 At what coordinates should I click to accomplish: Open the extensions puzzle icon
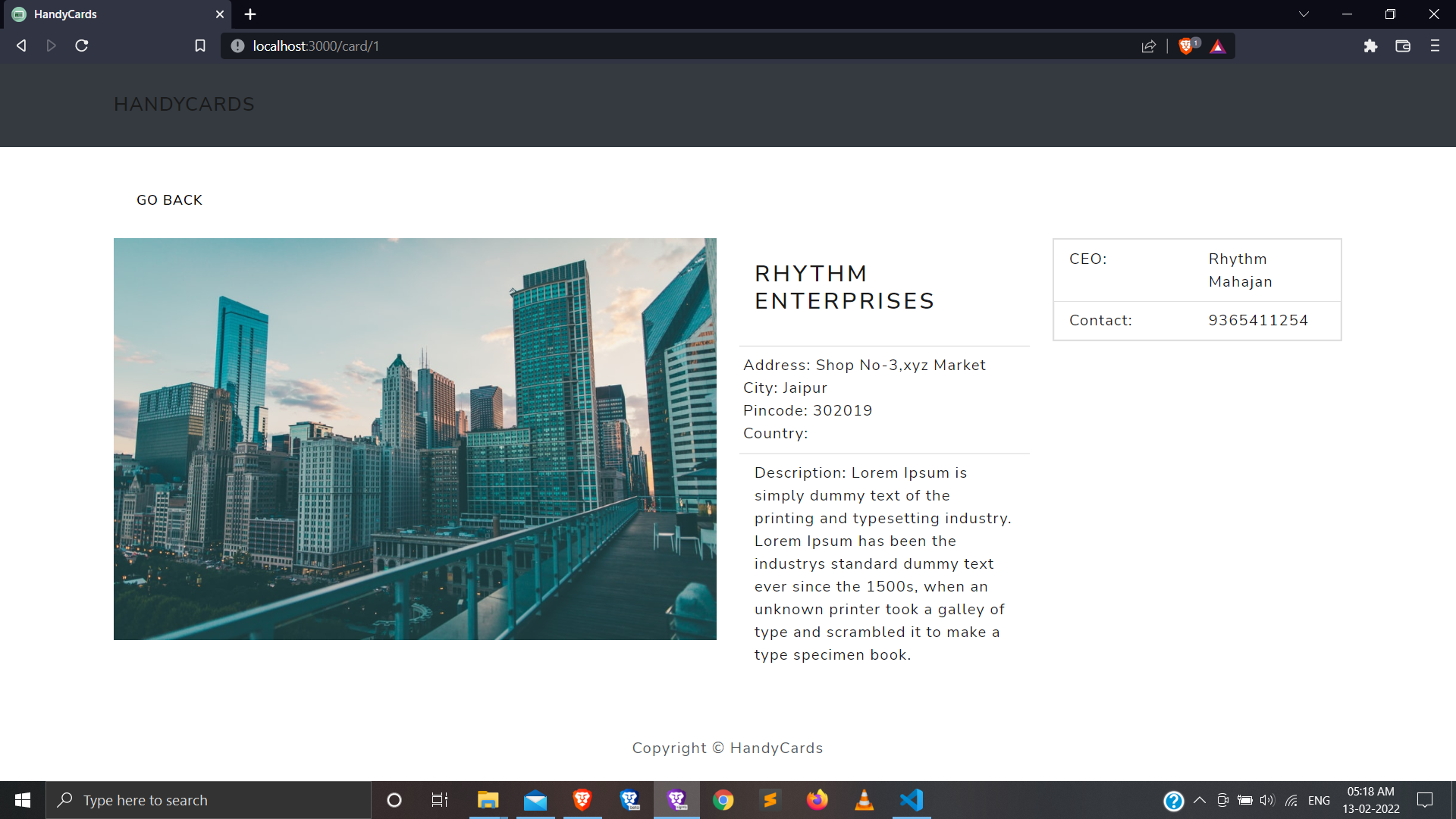coord(1370,46)
